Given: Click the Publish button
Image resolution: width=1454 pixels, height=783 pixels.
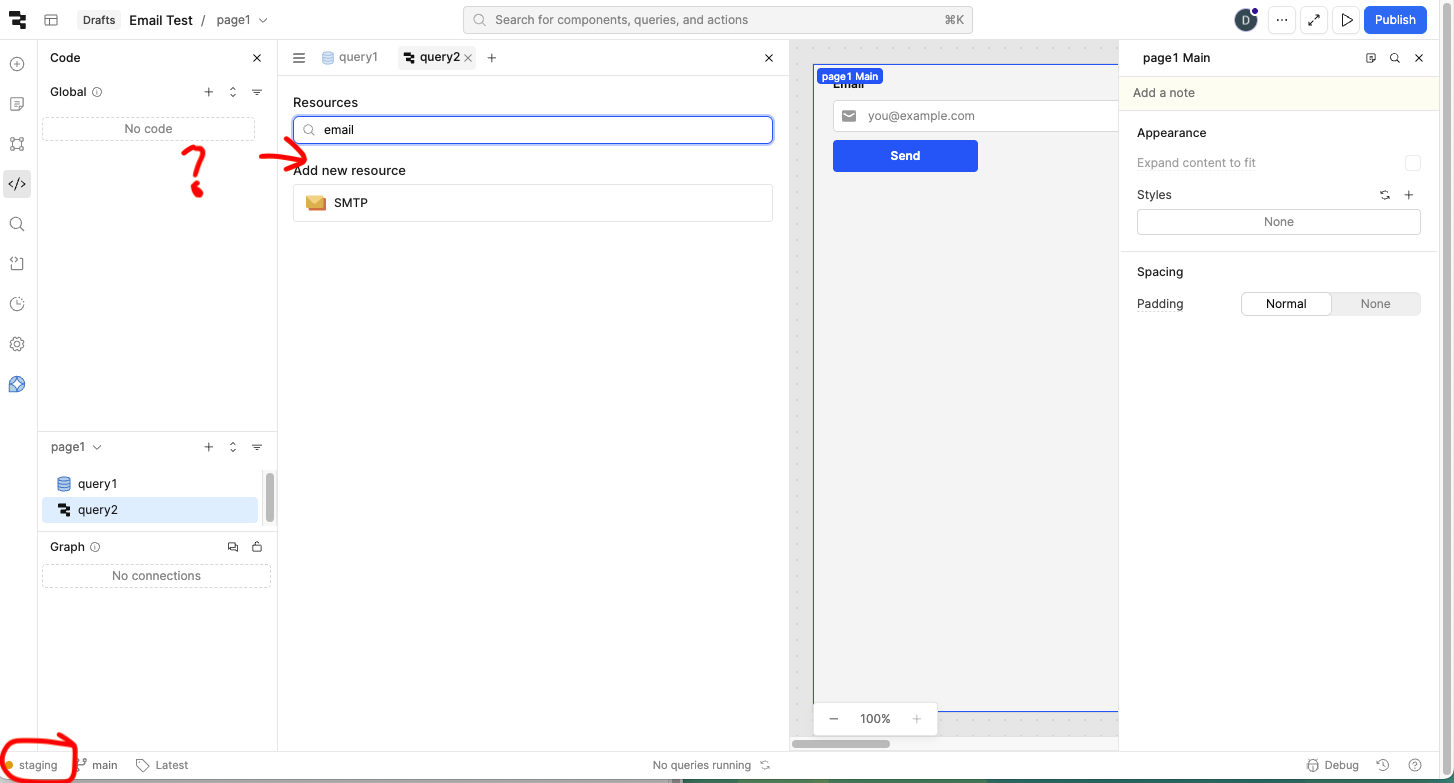Looking at the screenshot, I should coord(1394,20).
